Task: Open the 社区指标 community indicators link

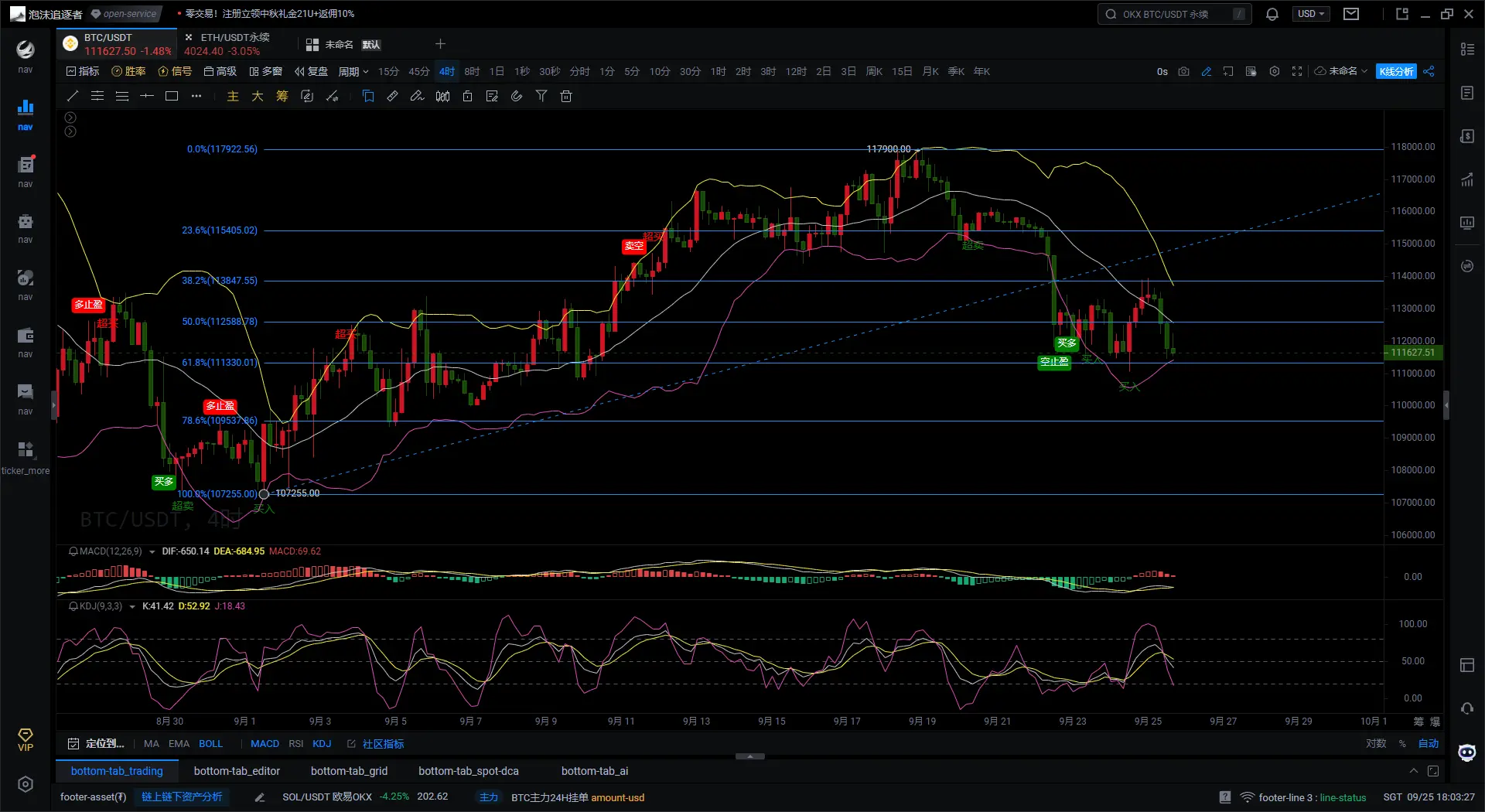Action: [x=383, y=744]
